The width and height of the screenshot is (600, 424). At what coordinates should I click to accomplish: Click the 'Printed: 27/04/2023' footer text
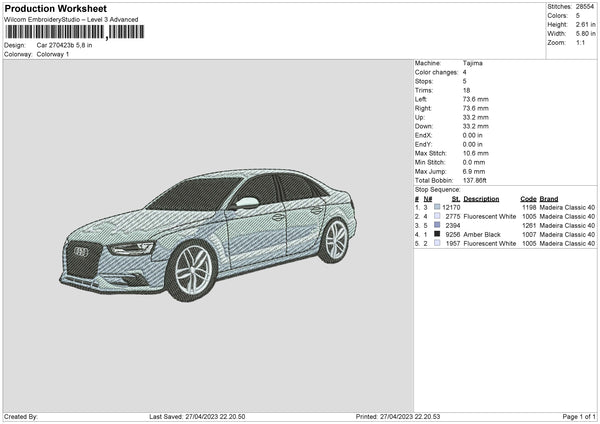398,416
